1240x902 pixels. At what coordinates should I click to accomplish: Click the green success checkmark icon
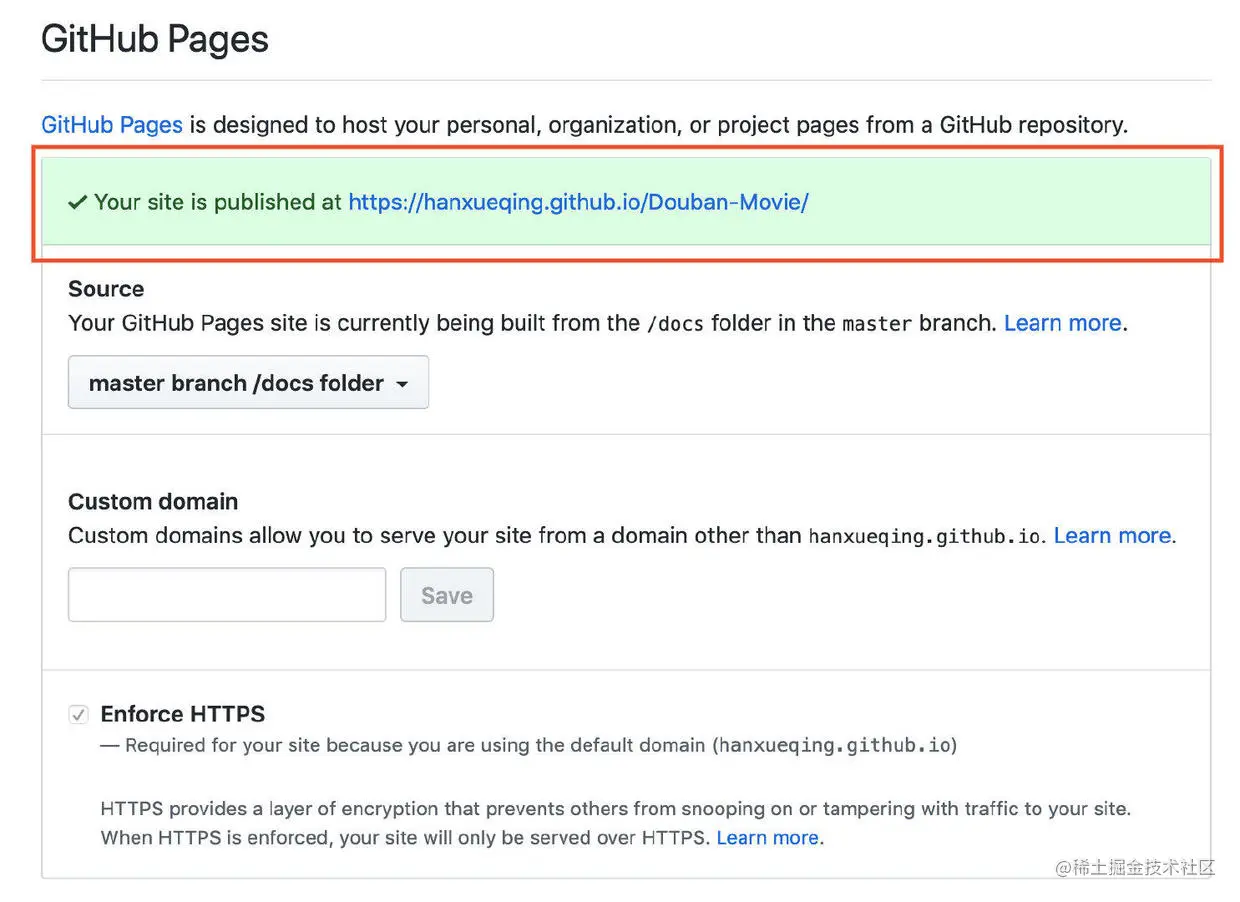(x=78, y=202)
